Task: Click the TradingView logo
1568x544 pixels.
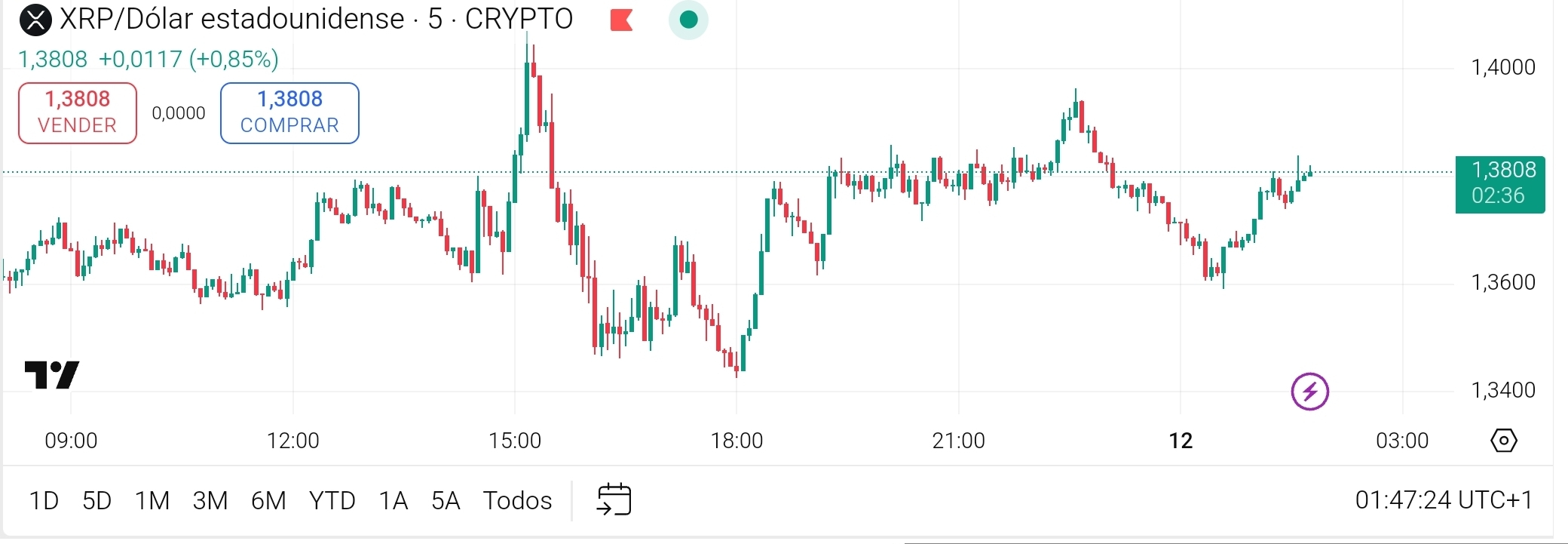Action: click(x=52, y=375)
